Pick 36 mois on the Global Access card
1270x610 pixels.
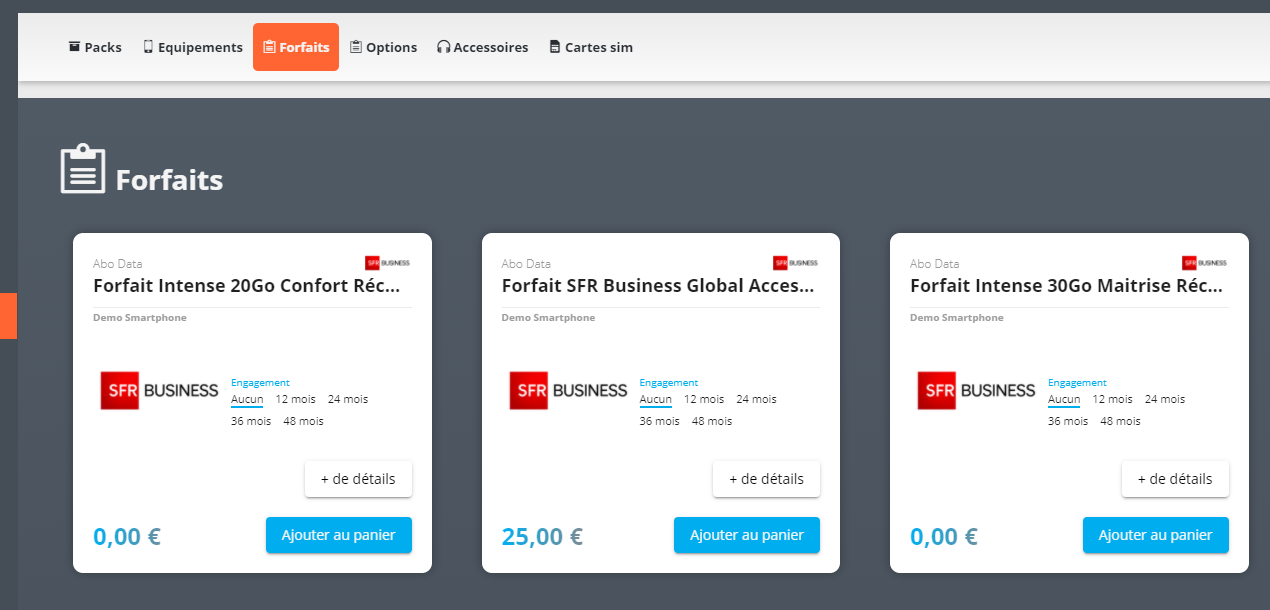(x=660, y=421)
